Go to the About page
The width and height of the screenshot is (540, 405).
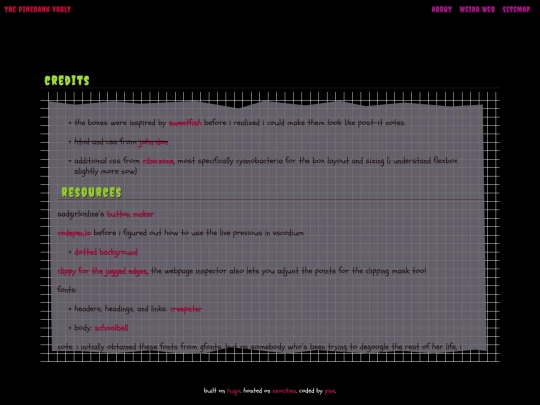[442, 9]
